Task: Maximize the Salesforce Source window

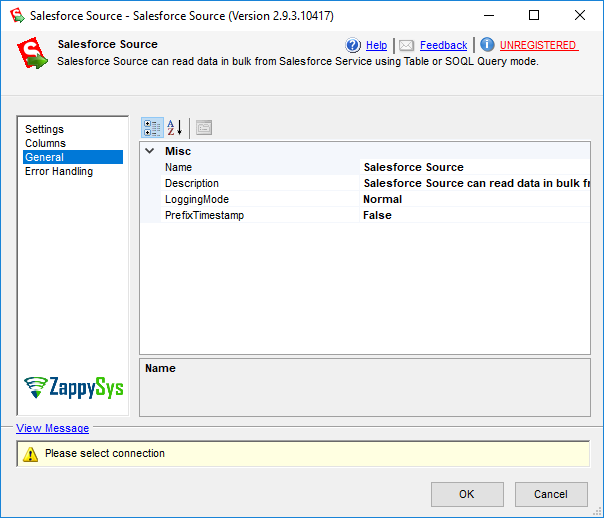Action: click(x=534, y=15)
